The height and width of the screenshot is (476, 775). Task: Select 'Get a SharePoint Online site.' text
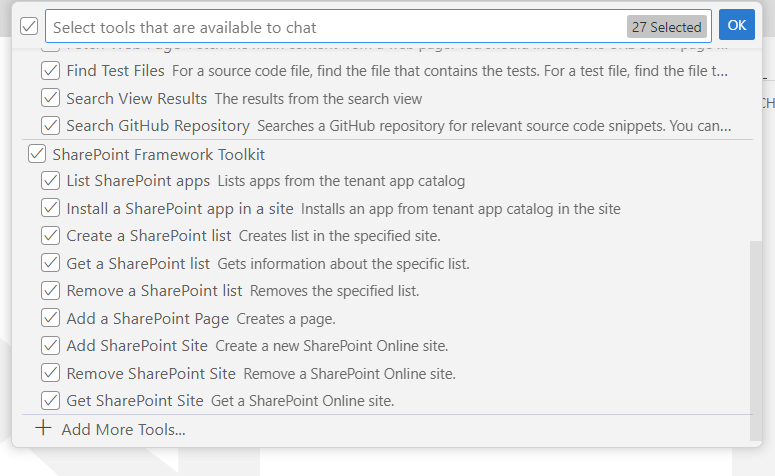coord(302,401)
